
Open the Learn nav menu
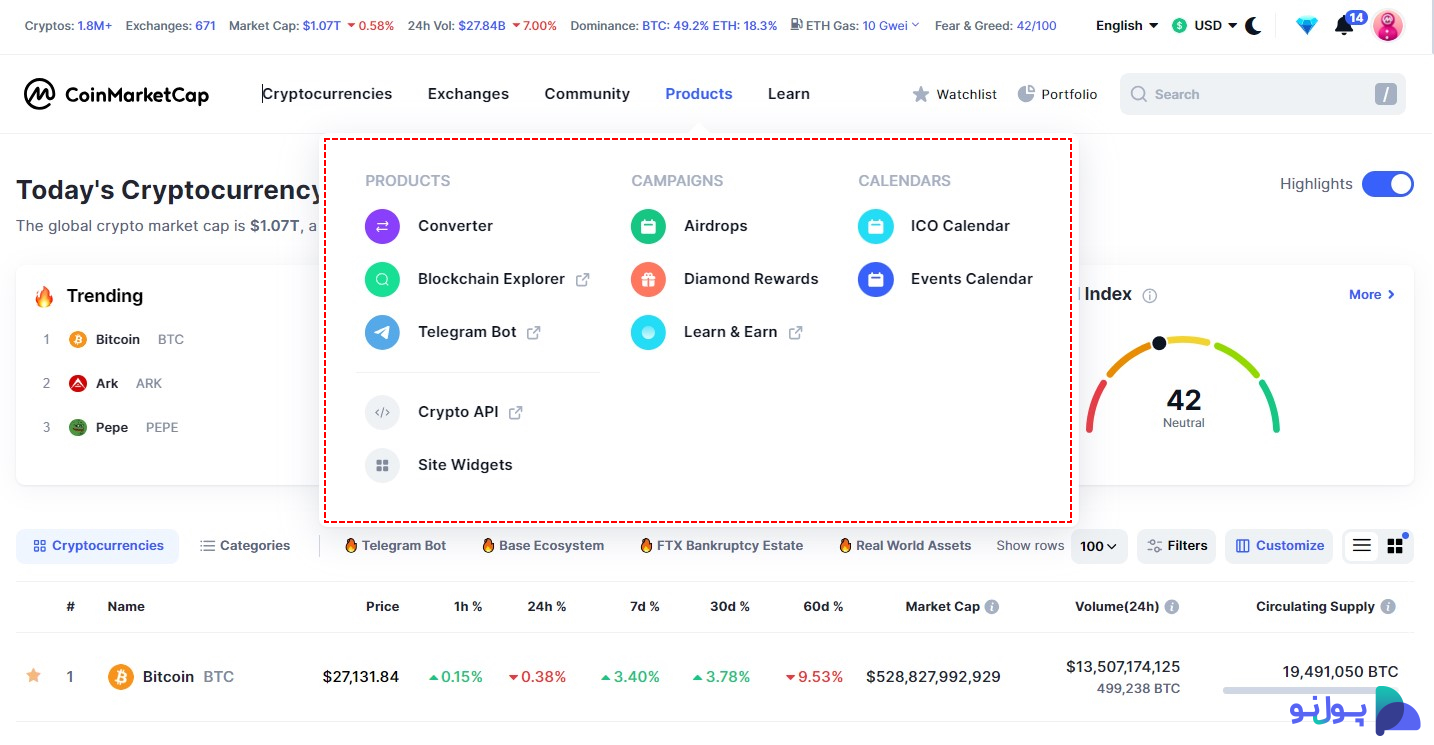point(789,94)
